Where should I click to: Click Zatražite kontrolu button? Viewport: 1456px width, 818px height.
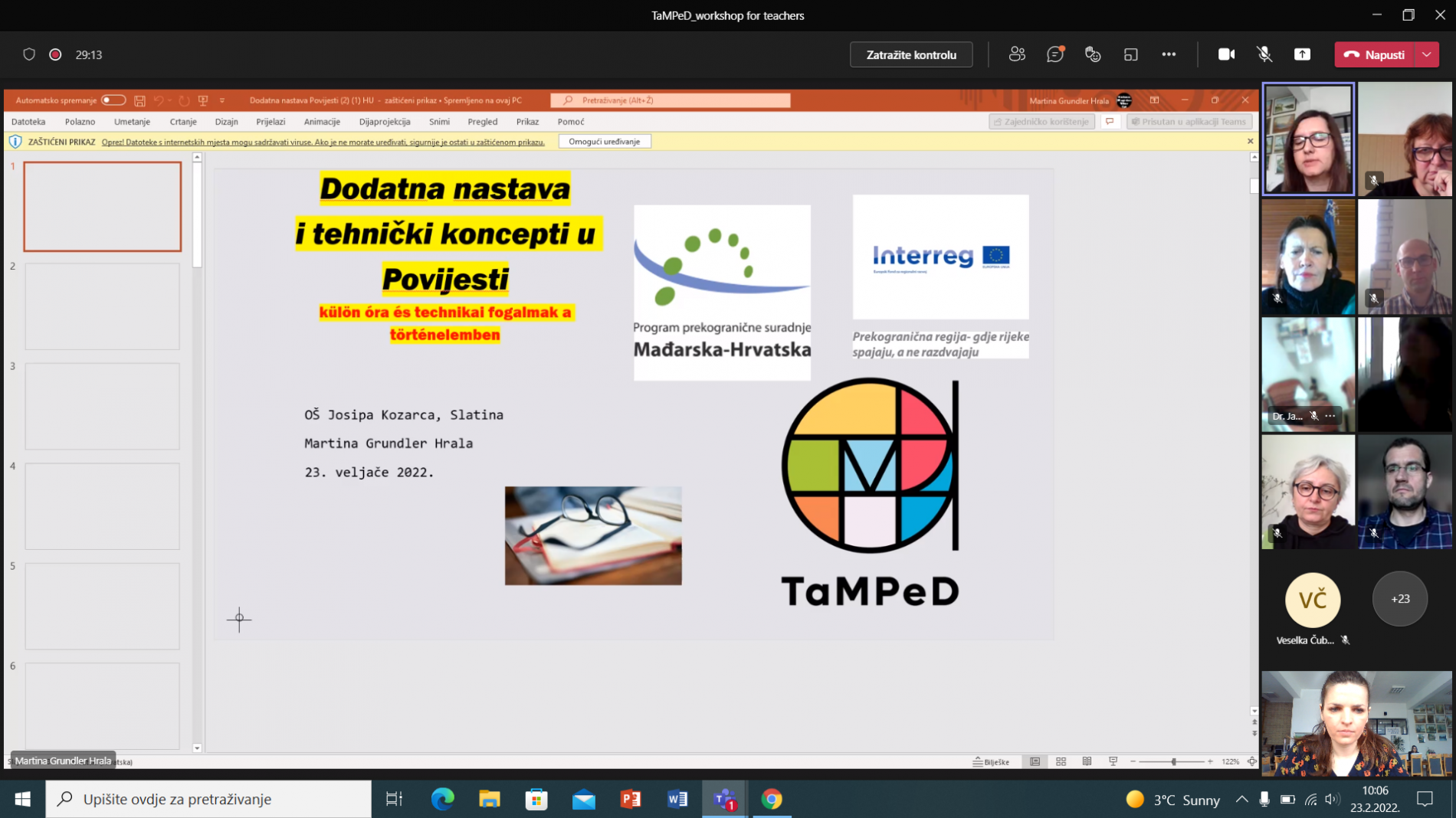click(x=911, y=54)
